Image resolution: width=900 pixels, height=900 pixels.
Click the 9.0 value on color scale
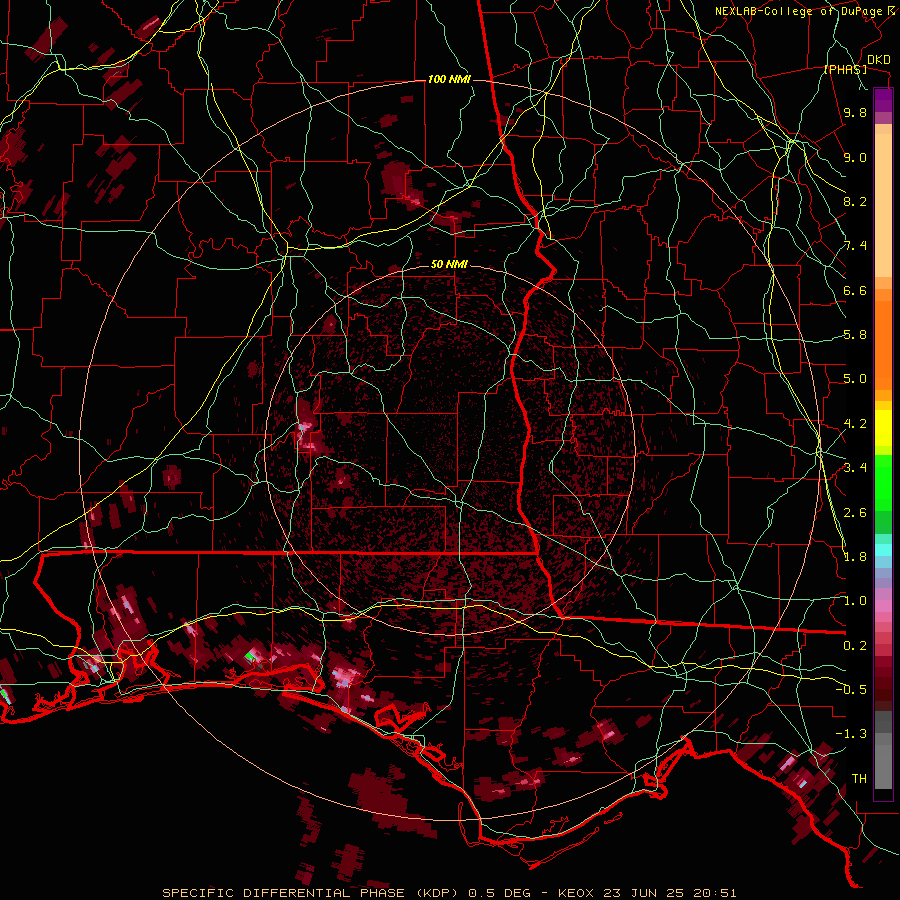855,157
